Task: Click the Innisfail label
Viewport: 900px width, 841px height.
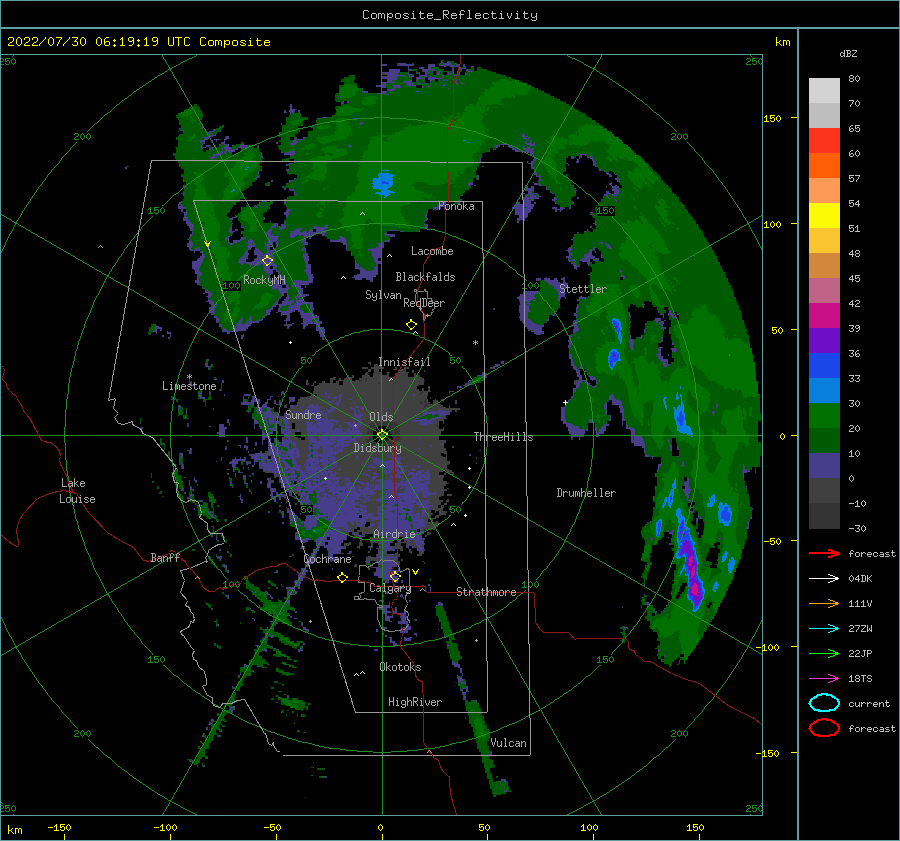Action: click(404, 362)
